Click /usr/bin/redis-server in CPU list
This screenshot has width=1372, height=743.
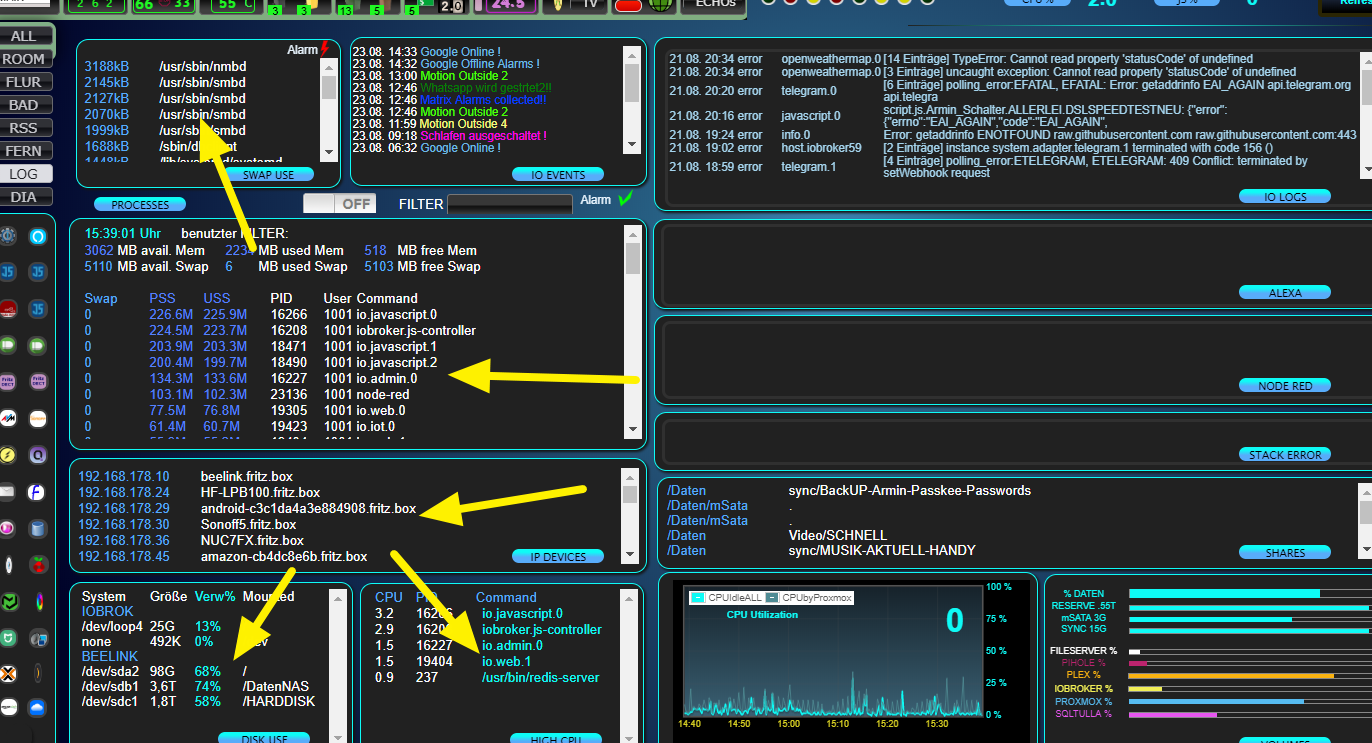(541, 677)
